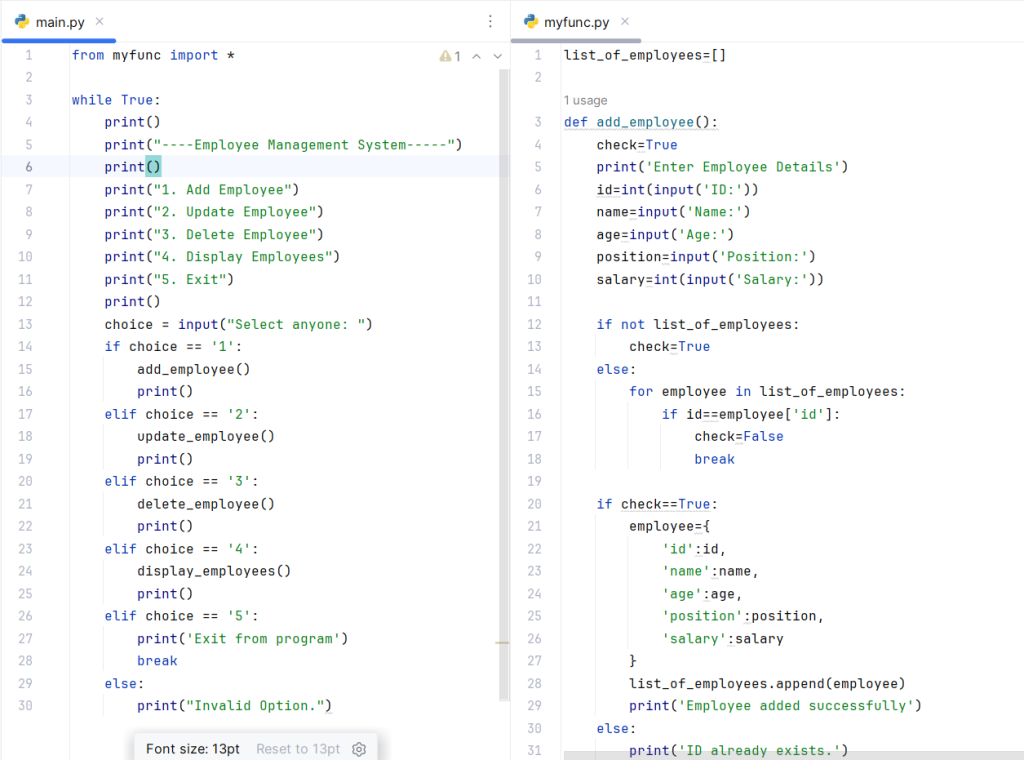Screen dimensions: 1024x760
Task: Open font size settings gear icon
Action: [359, 749]
